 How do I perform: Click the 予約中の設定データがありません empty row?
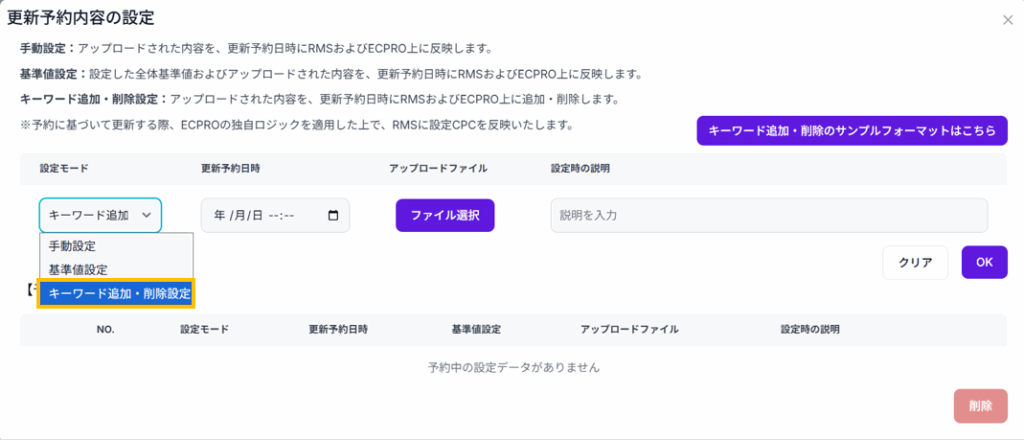[x=512, y=367]
